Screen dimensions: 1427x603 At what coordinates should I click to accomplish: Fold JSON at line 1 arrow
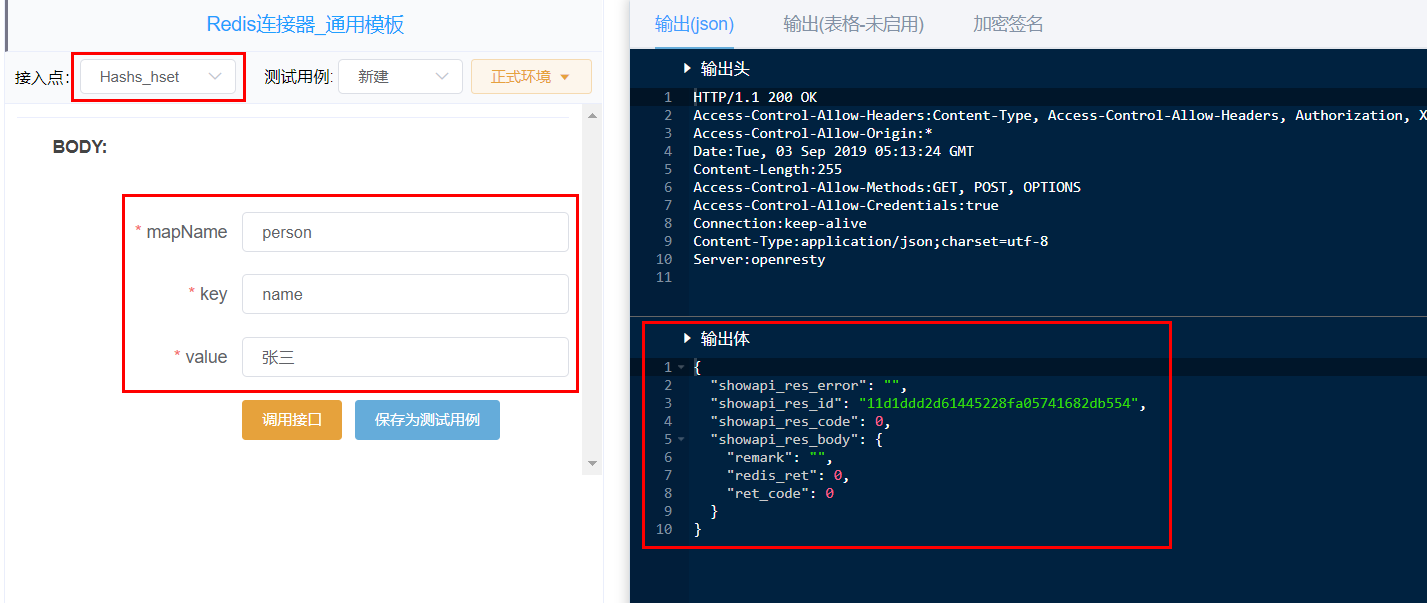681,368
